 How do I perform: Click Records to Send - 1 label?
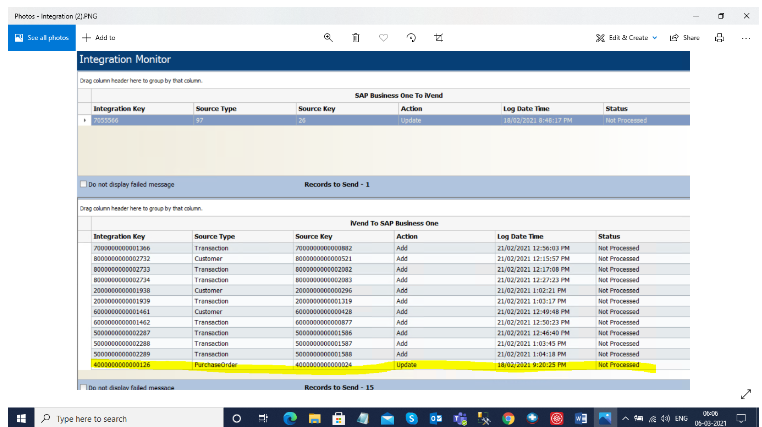(x=337, y=185)
